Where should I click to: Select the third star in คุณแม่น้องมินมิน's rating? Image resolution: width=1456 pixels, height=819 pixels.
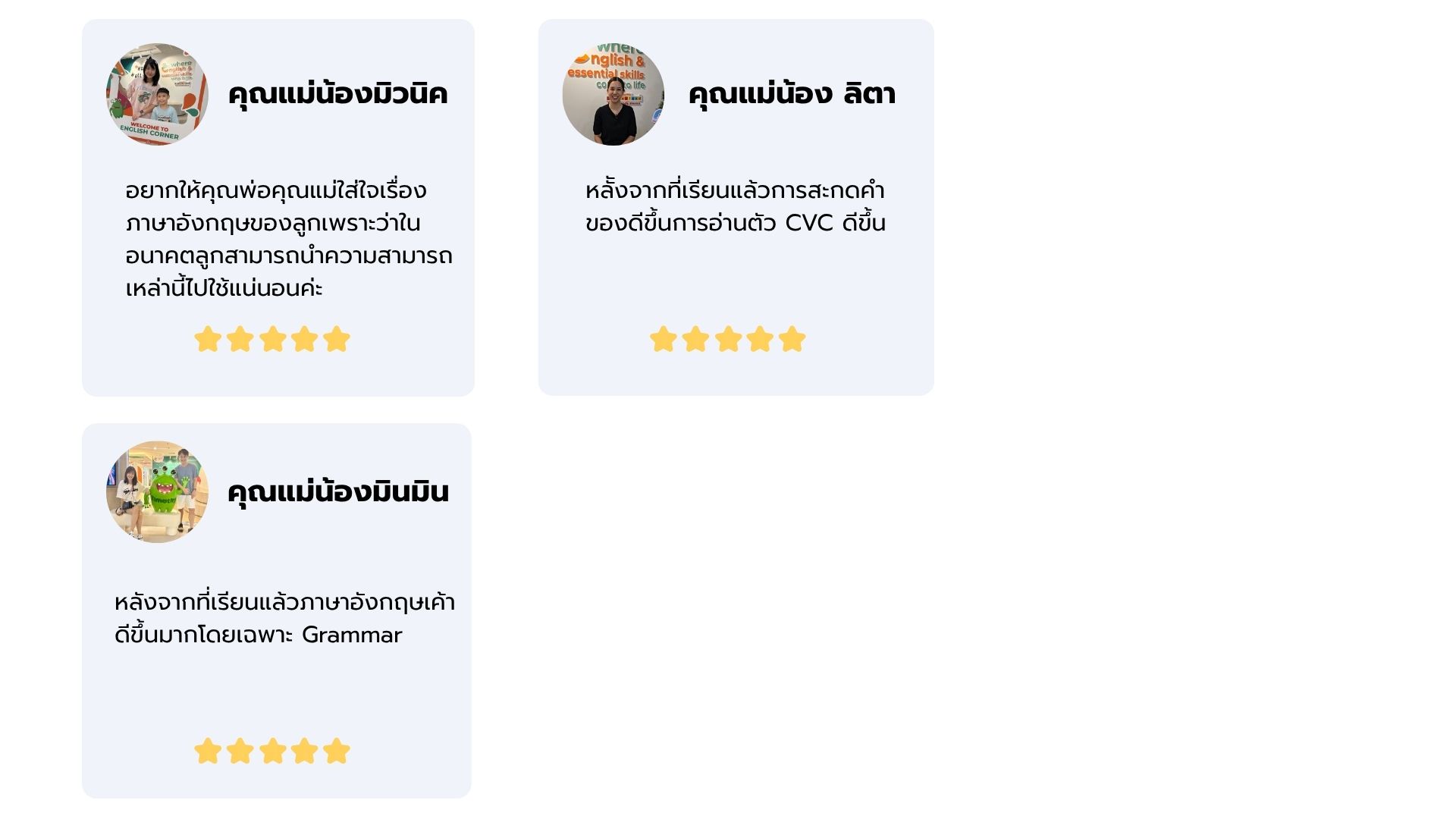point(272,751)
